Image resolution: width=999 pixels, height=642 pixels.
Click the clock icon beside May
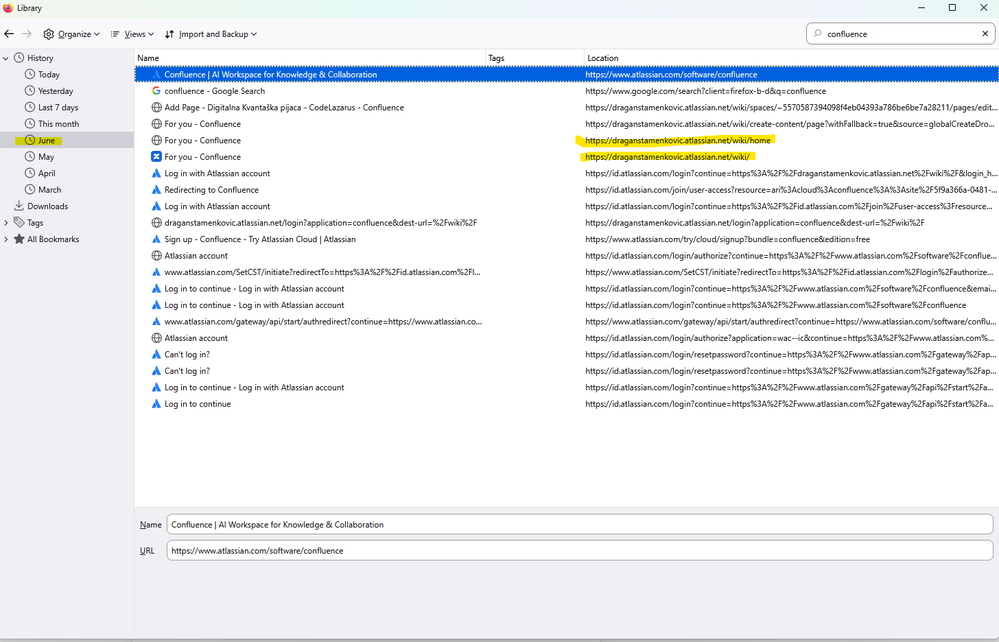pos(30,157)
